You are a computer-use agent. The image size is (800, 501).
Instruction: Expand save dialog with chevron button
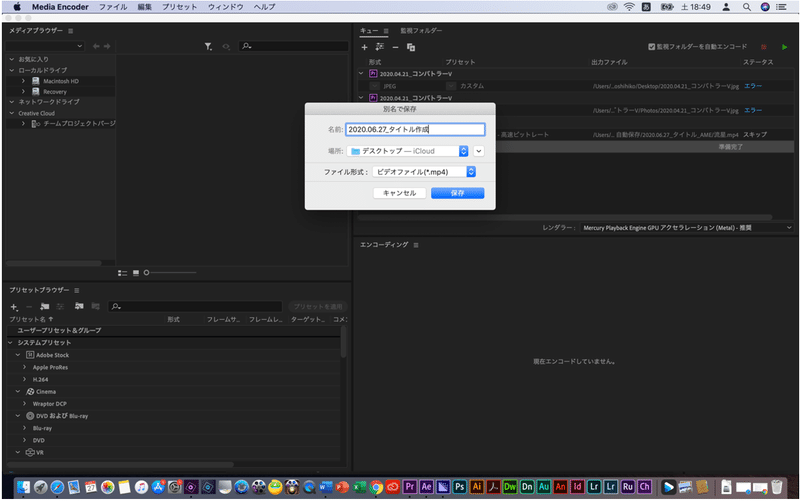coord(479,151)
